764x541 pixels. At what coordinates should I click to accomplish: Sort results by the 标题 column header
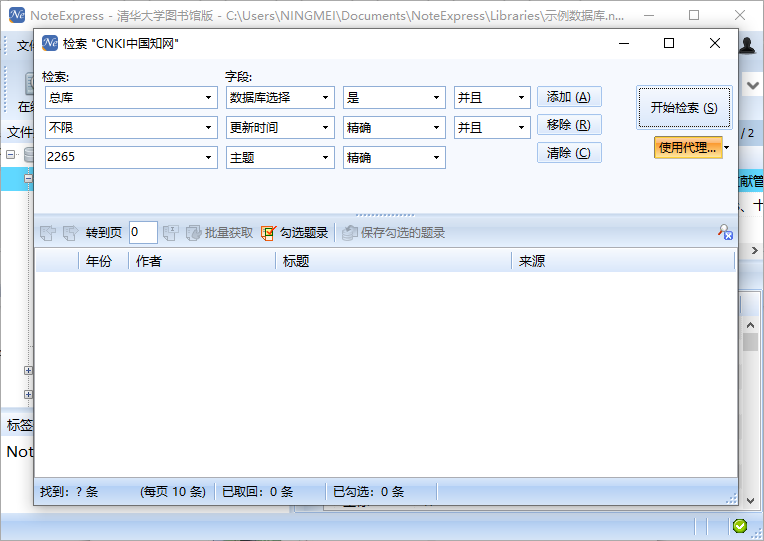(x=393, y=261)
